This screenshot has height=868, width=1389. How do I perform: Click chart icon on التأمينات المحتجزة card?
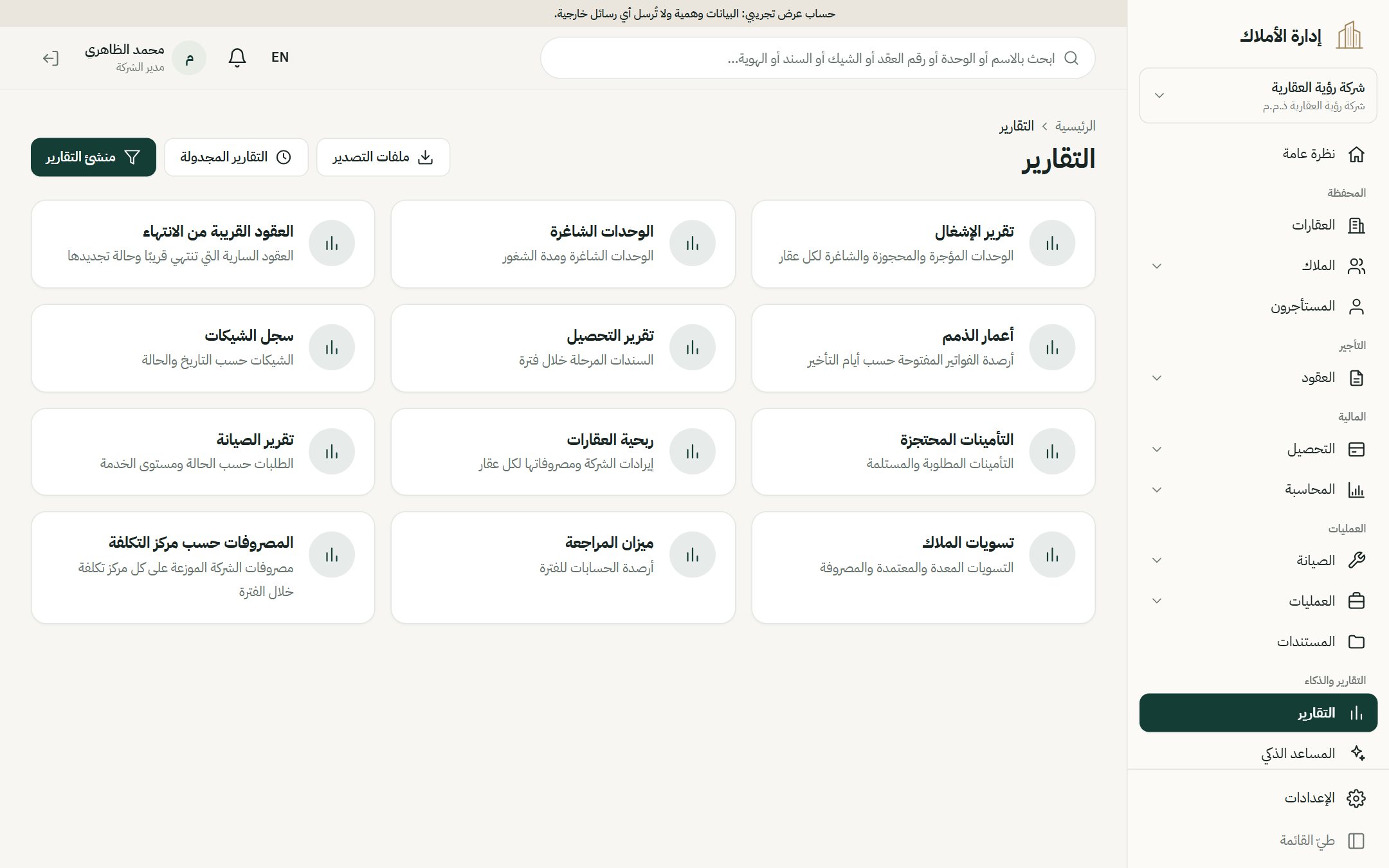[1053, 452]
